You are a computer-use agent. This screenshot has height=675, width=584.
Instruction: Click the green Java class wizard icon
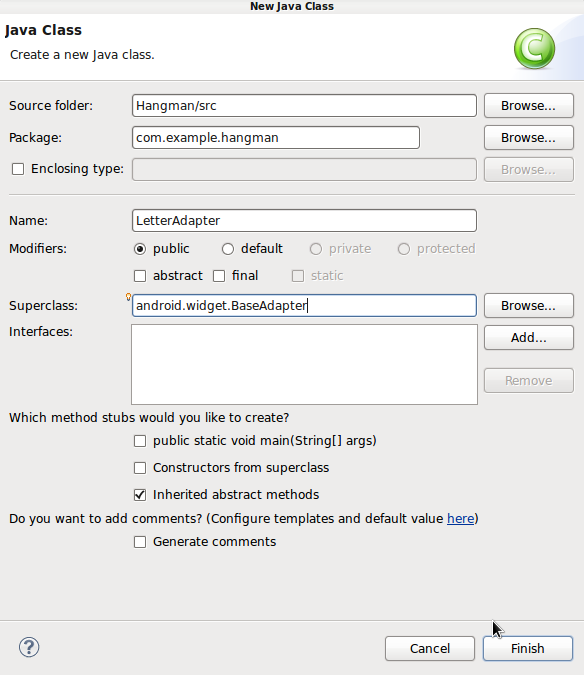(534, 49)
